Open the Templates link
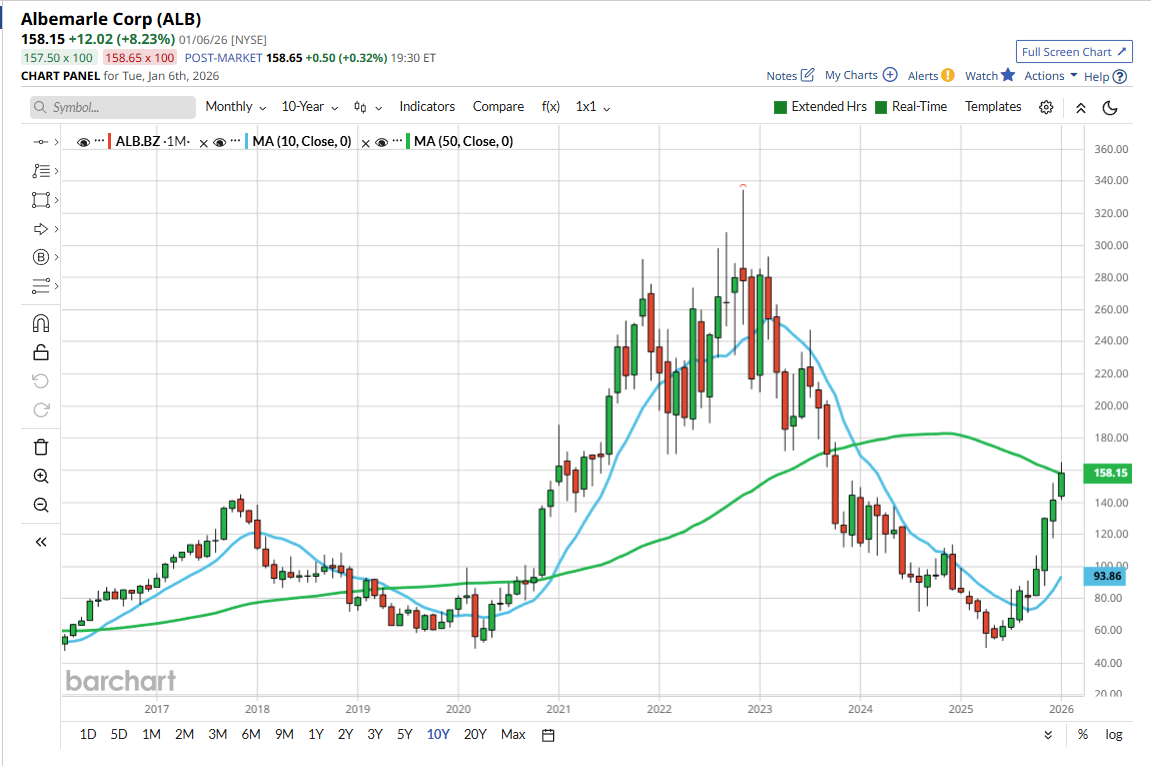Viewport: 1151px width, 766px height. click(x=993, y=107)
